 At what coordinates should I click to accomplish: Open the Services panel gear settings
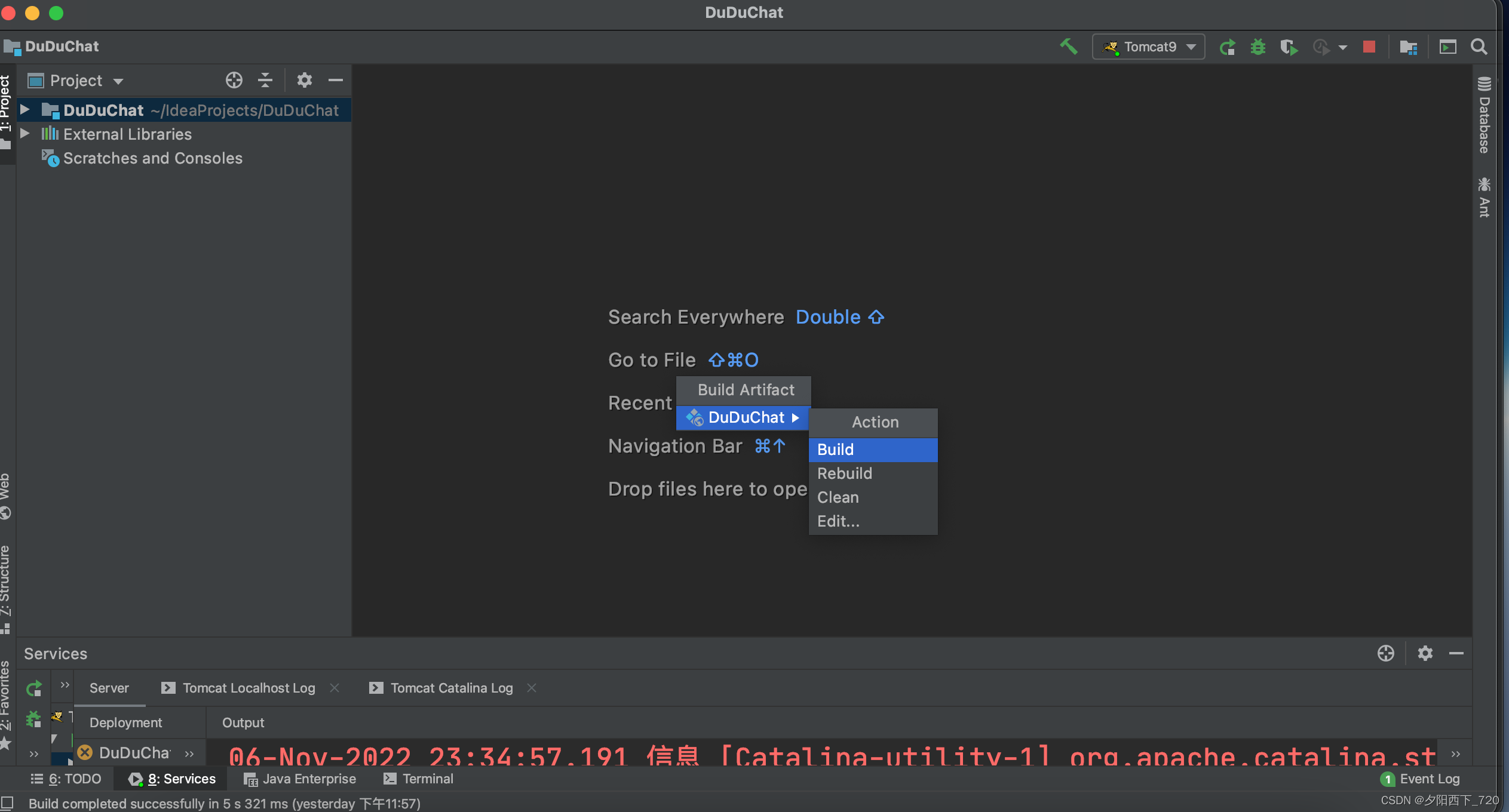click(x=1425, y=653)
